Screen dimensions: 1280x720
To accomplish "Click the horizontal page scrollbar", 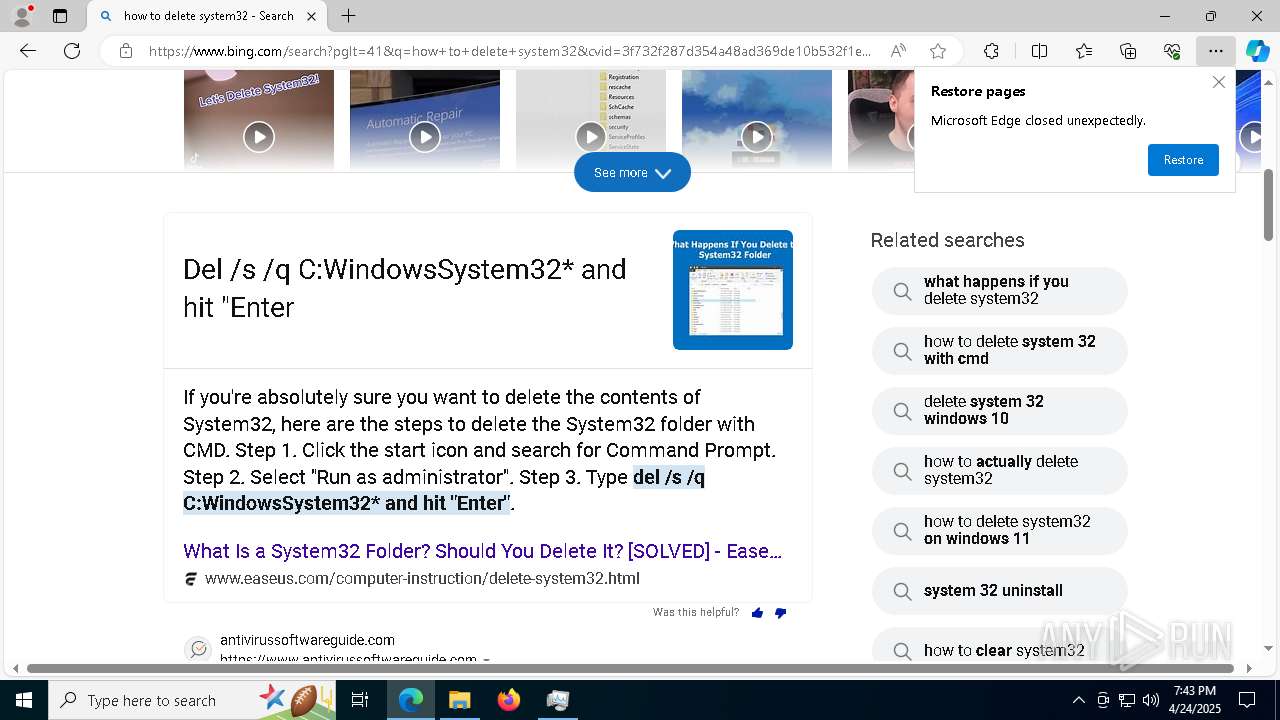I will point(631,668).
